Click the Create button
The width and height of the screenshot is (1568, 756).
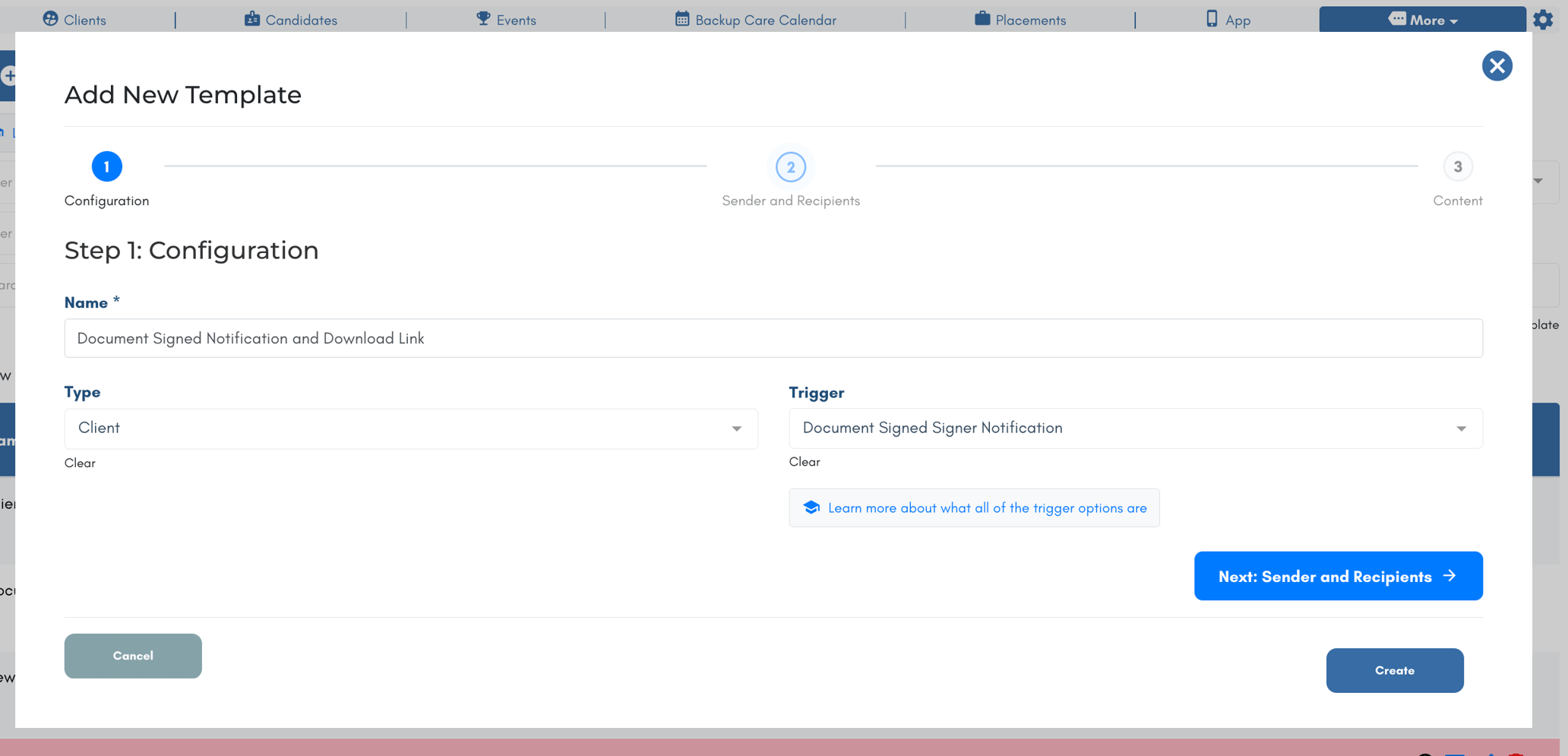(1395, 670)
